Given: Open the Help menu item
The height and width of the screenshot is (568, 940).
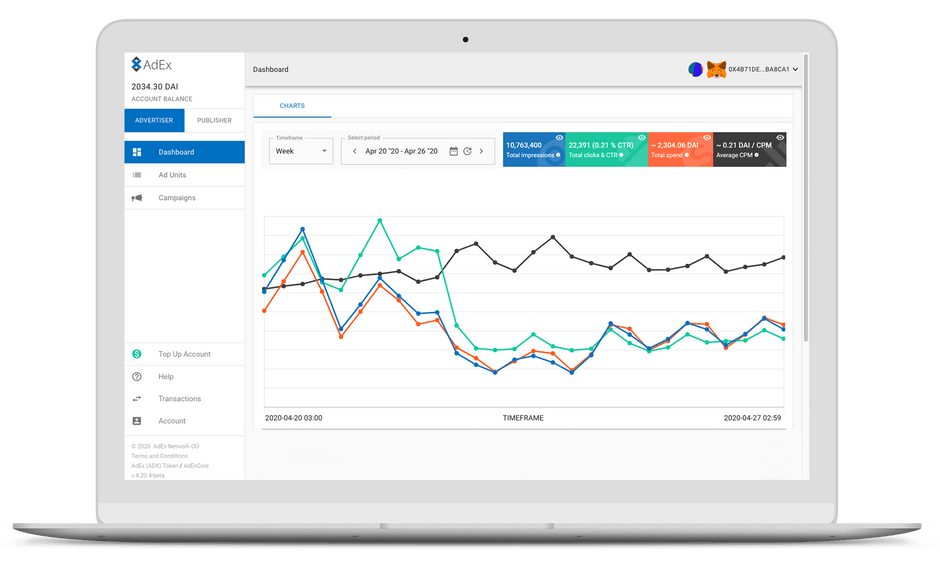Looking at the screenshot, I should tap(185, 377).
